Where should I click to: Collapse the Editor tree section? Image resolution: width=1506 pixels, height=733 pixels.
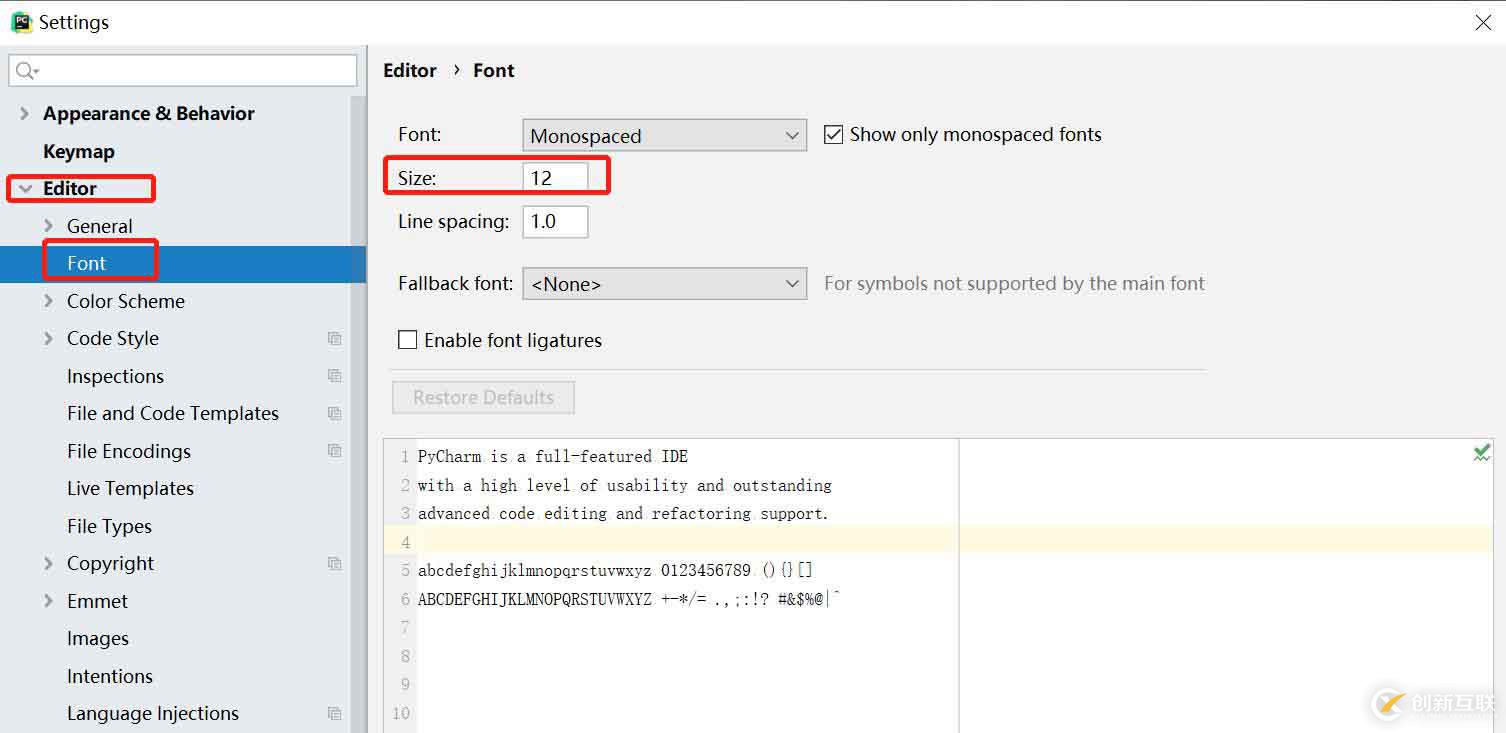click(x=26, y=189)
